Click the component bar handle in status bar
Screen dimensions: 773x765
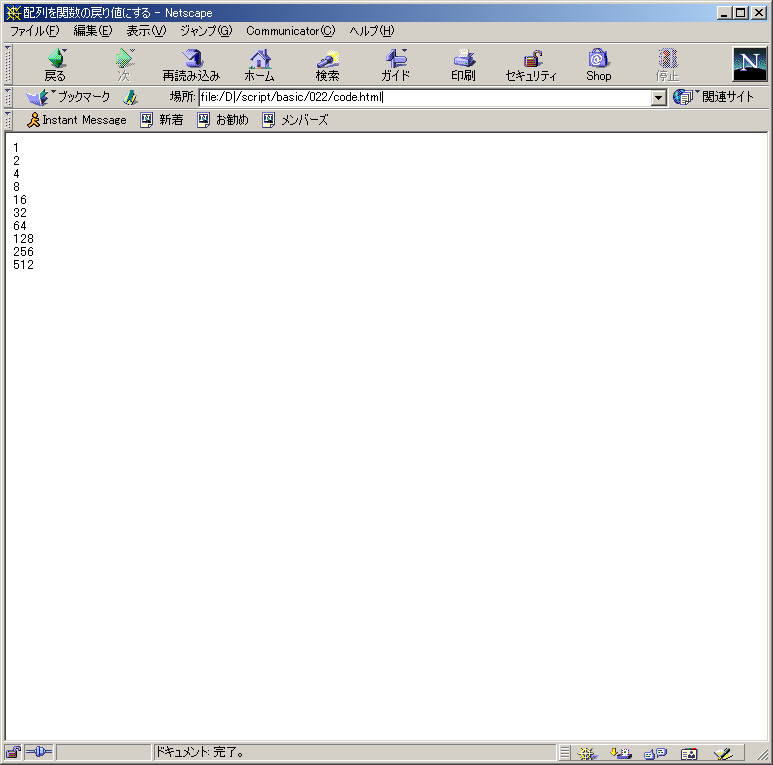pyautogui.click(x=565, y=753)
